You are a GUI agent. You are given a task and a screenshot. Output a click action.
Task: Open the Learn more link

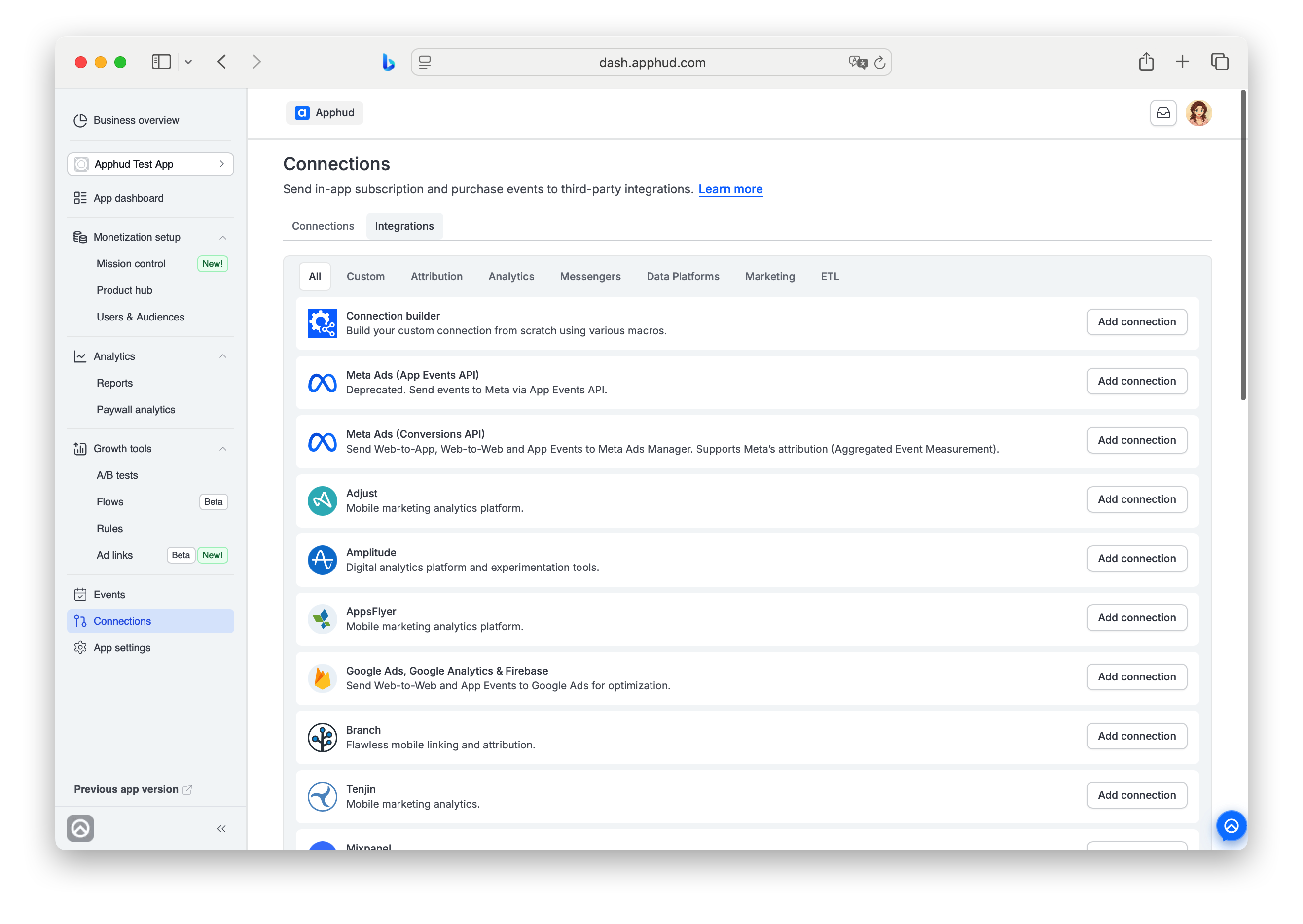point(730,189)
